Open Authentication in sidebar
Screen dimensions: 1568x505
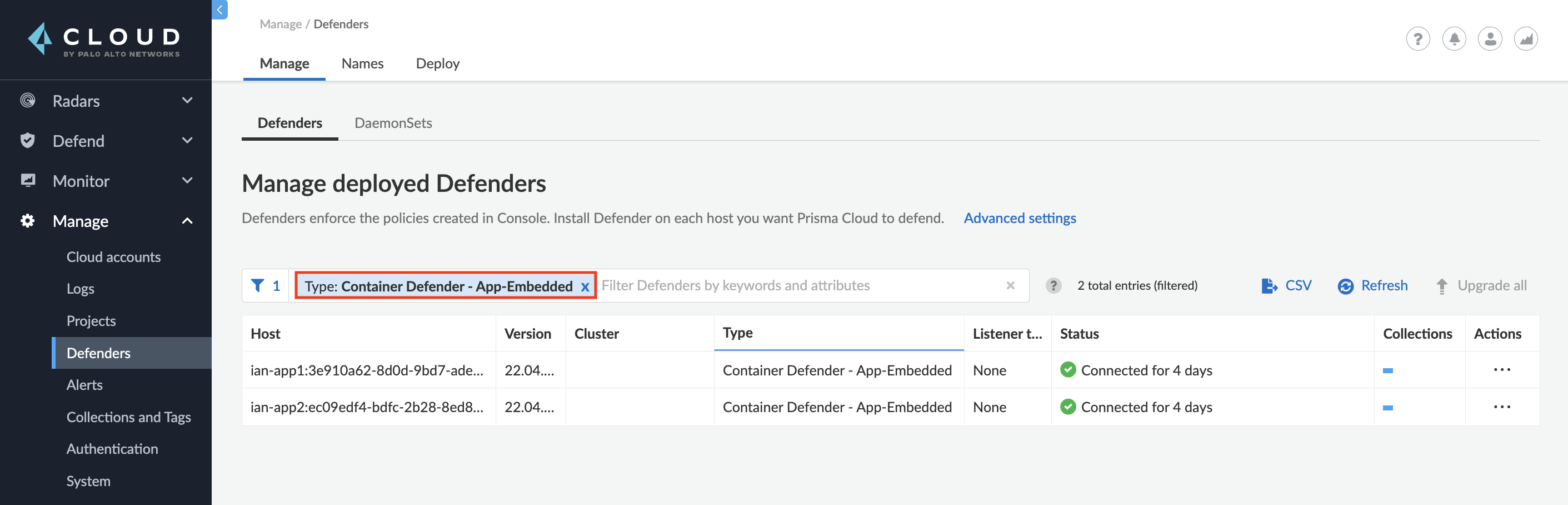tap(112, 449)
